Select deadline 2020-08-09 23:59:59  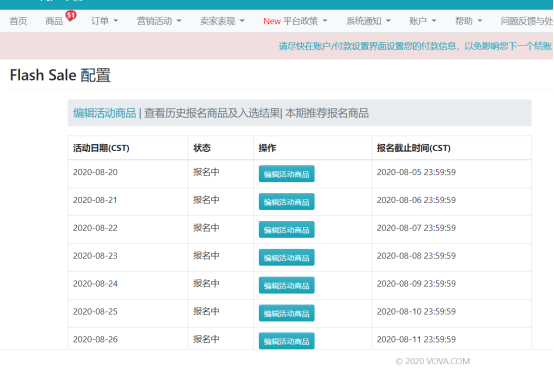pyautogui.click(x=416, y=284)
